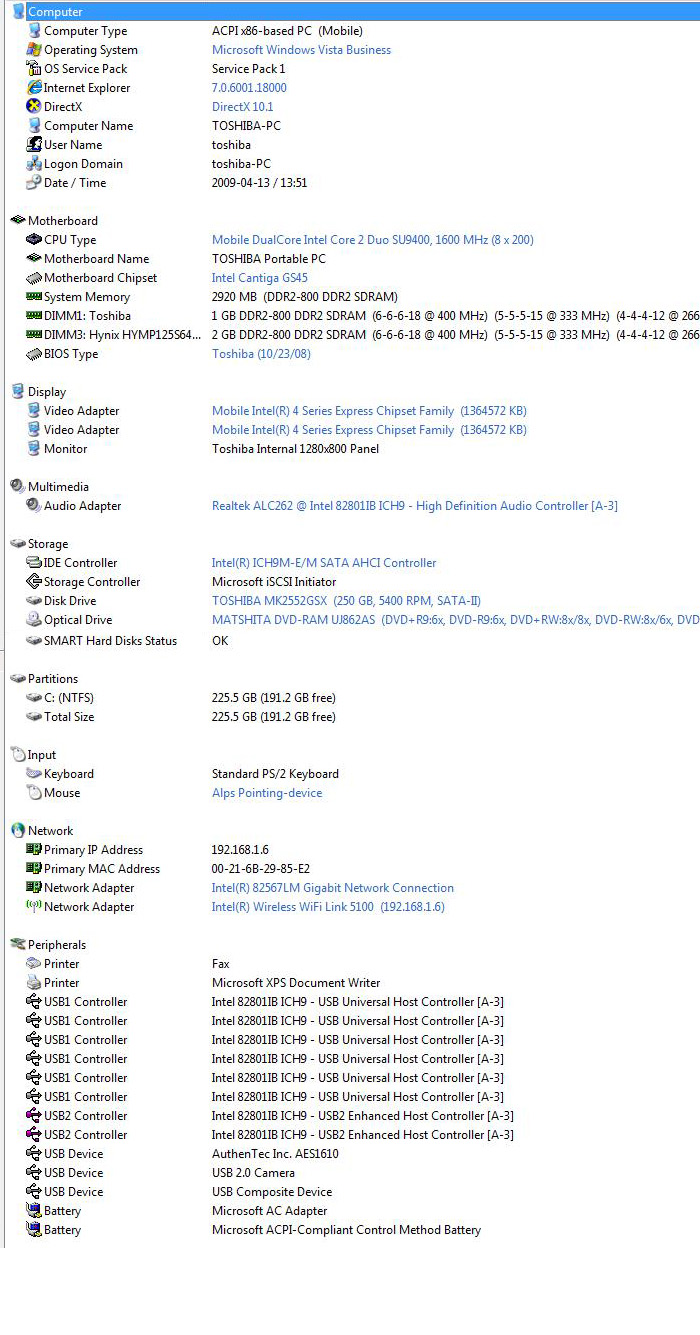Open the TOSHIBA MK2552GSX disk drive link
The width and height of the screenshot is (700, 1335).
point(346,601)
